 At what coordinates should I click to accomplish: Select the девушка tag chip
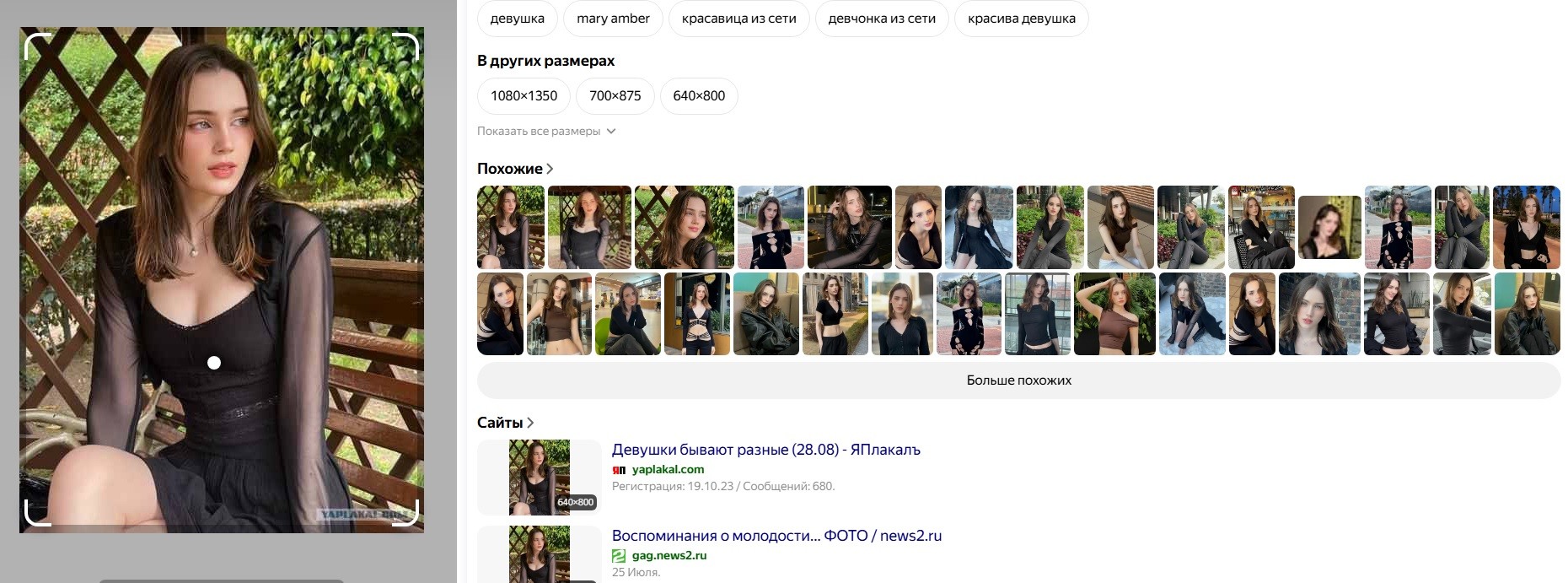[x=518, y=19]
